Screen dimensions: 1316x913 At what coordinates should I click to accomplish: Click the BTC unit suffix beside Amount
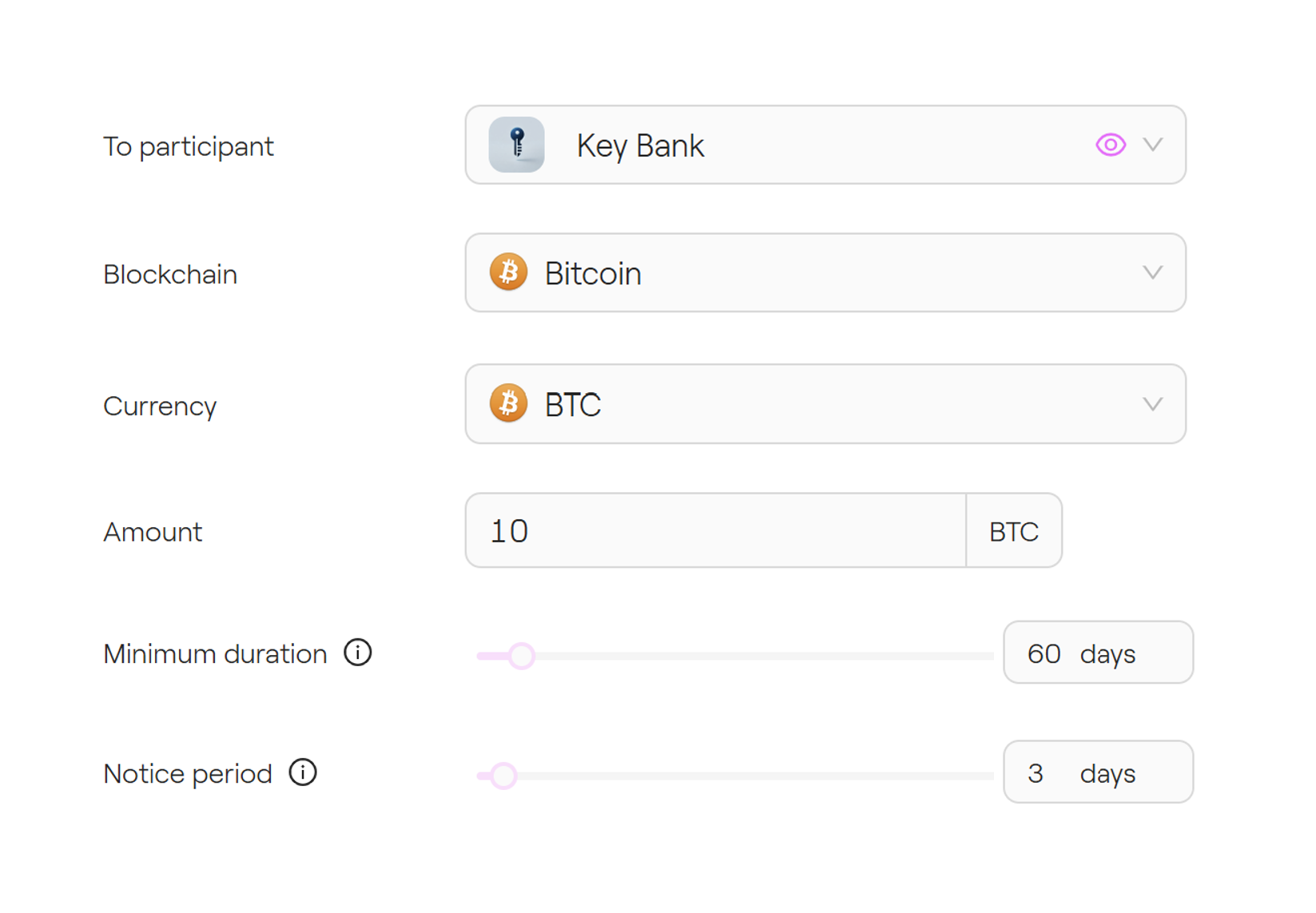pos(1013,531)
